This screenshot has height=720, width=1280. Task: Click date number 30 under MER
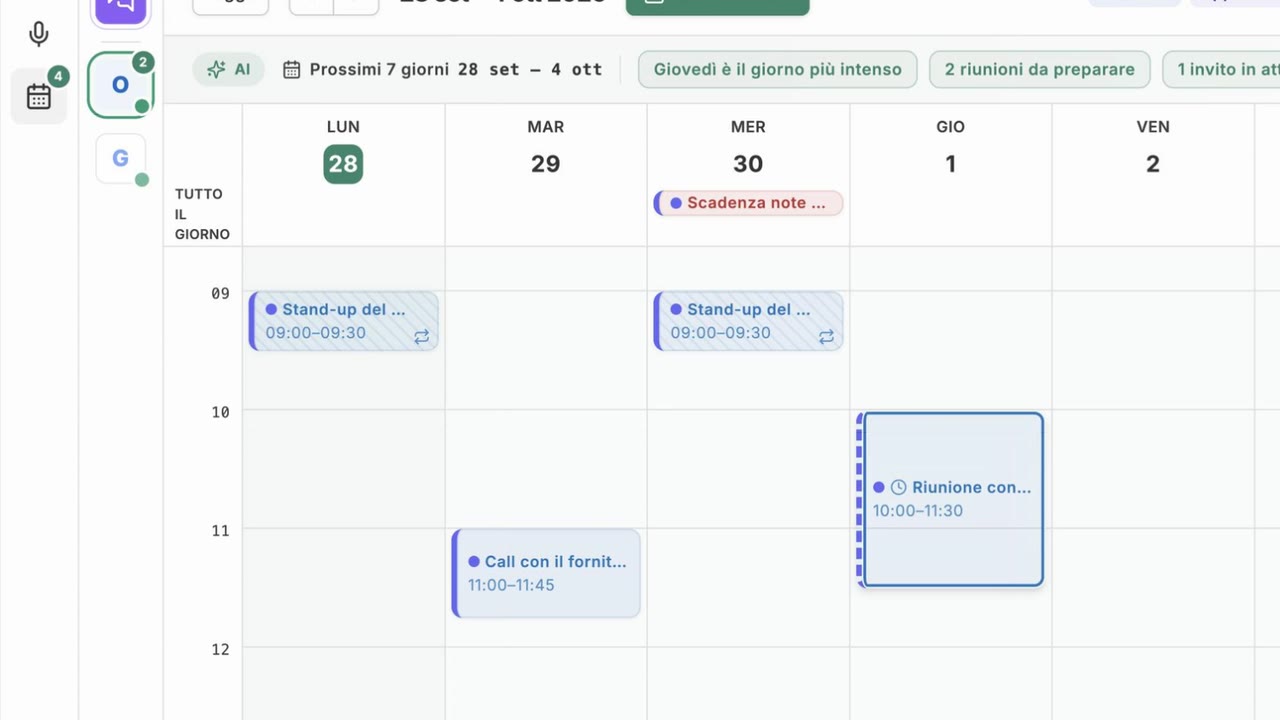point(748,164)
